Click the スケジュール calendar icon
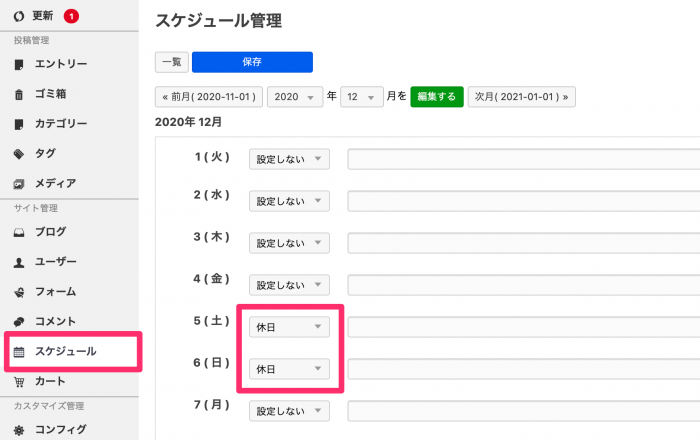Viewport: 700px width, 440px height. click(19, 352)
